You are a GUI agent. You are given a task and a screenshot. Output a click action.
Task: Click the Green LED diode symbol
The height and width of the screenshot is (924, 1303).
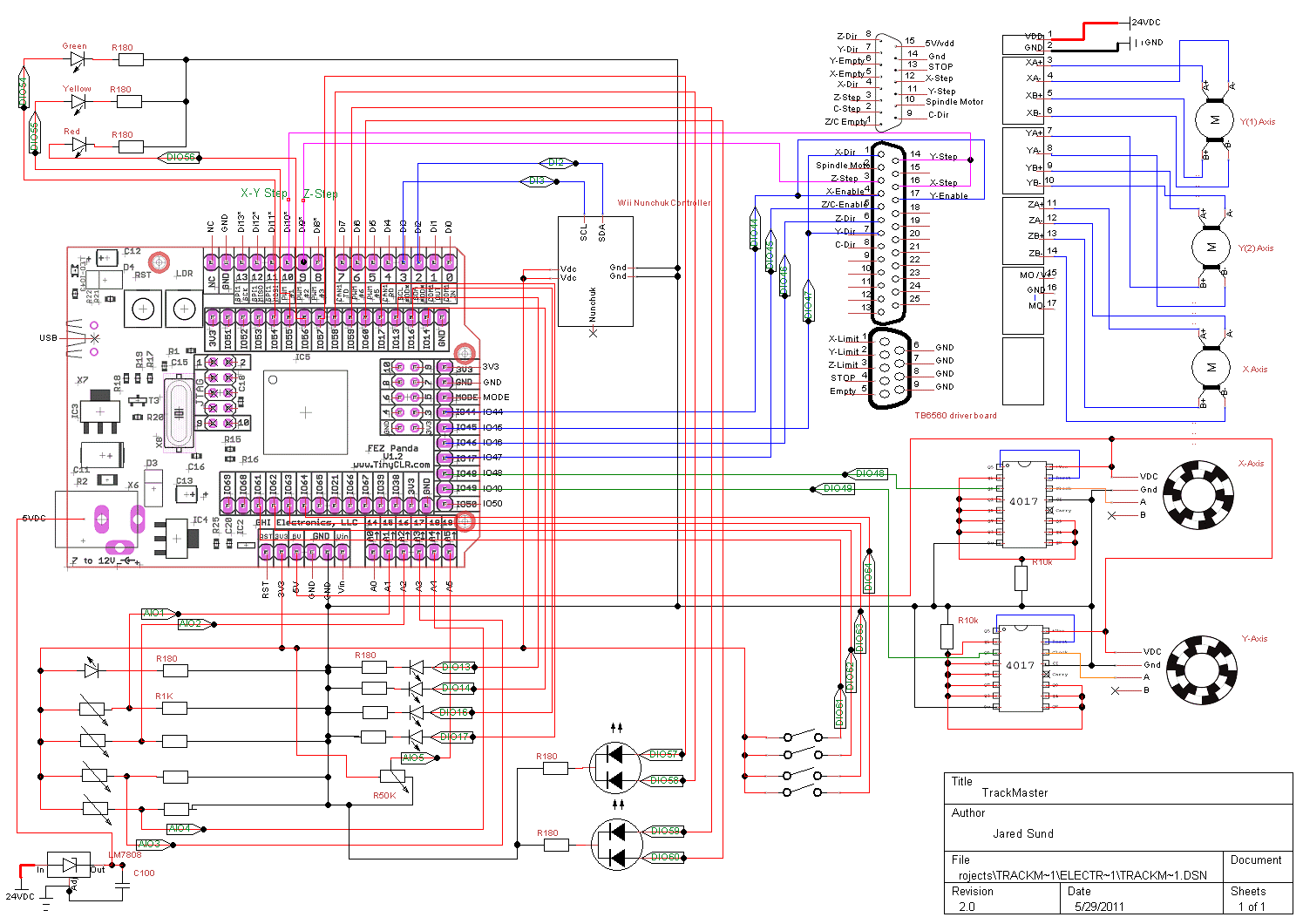(x=78, y=60)
